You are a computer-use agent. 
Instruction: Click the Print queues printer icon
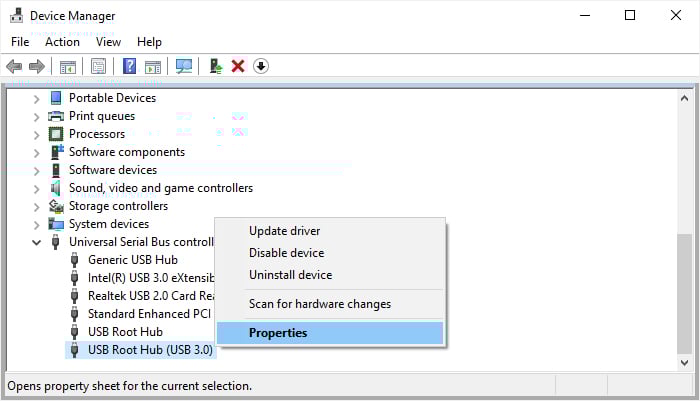click(x=56, y=116)
